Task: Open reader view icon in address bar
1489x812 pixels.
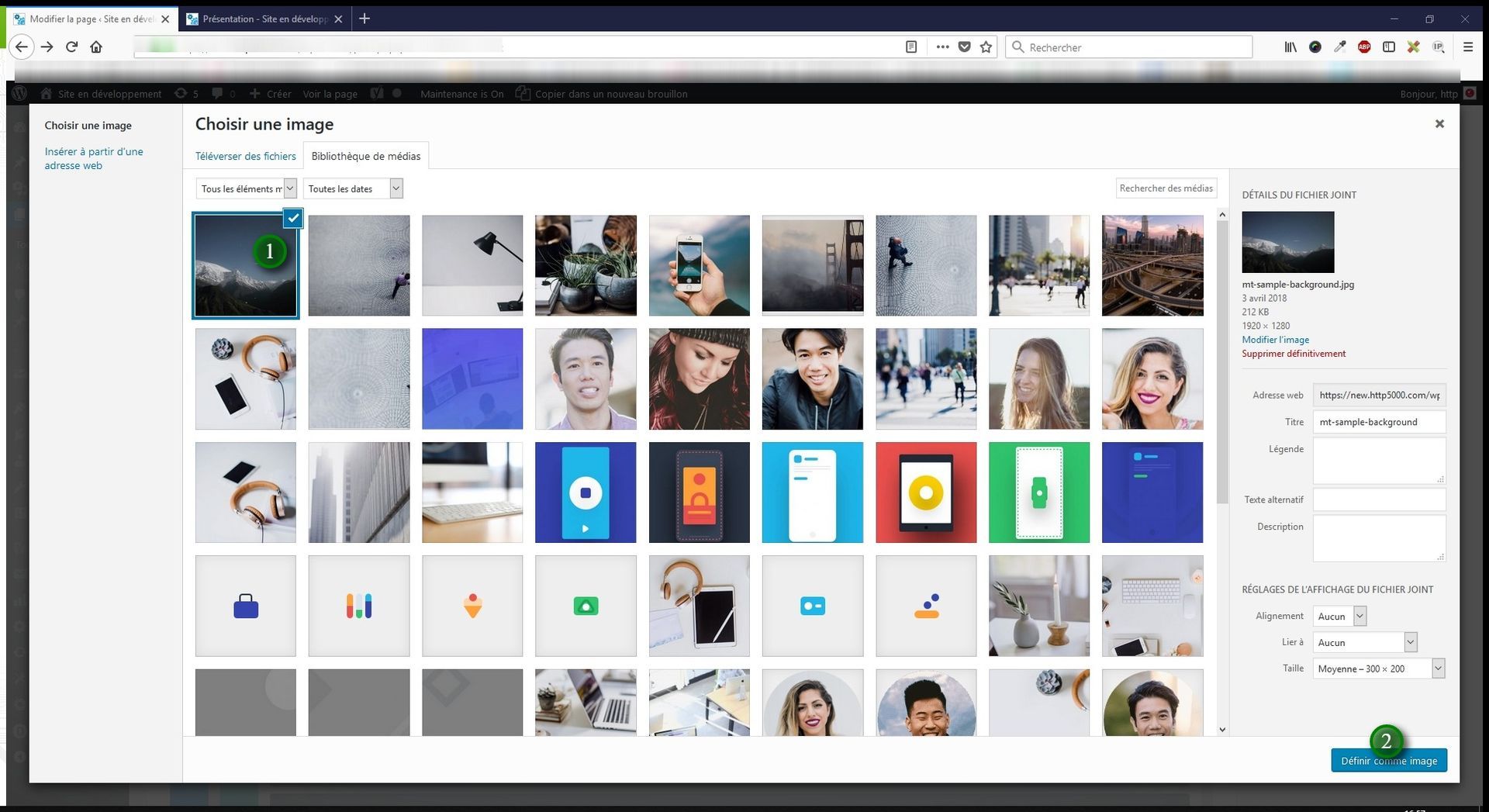Action: click(x=911, y=47)
